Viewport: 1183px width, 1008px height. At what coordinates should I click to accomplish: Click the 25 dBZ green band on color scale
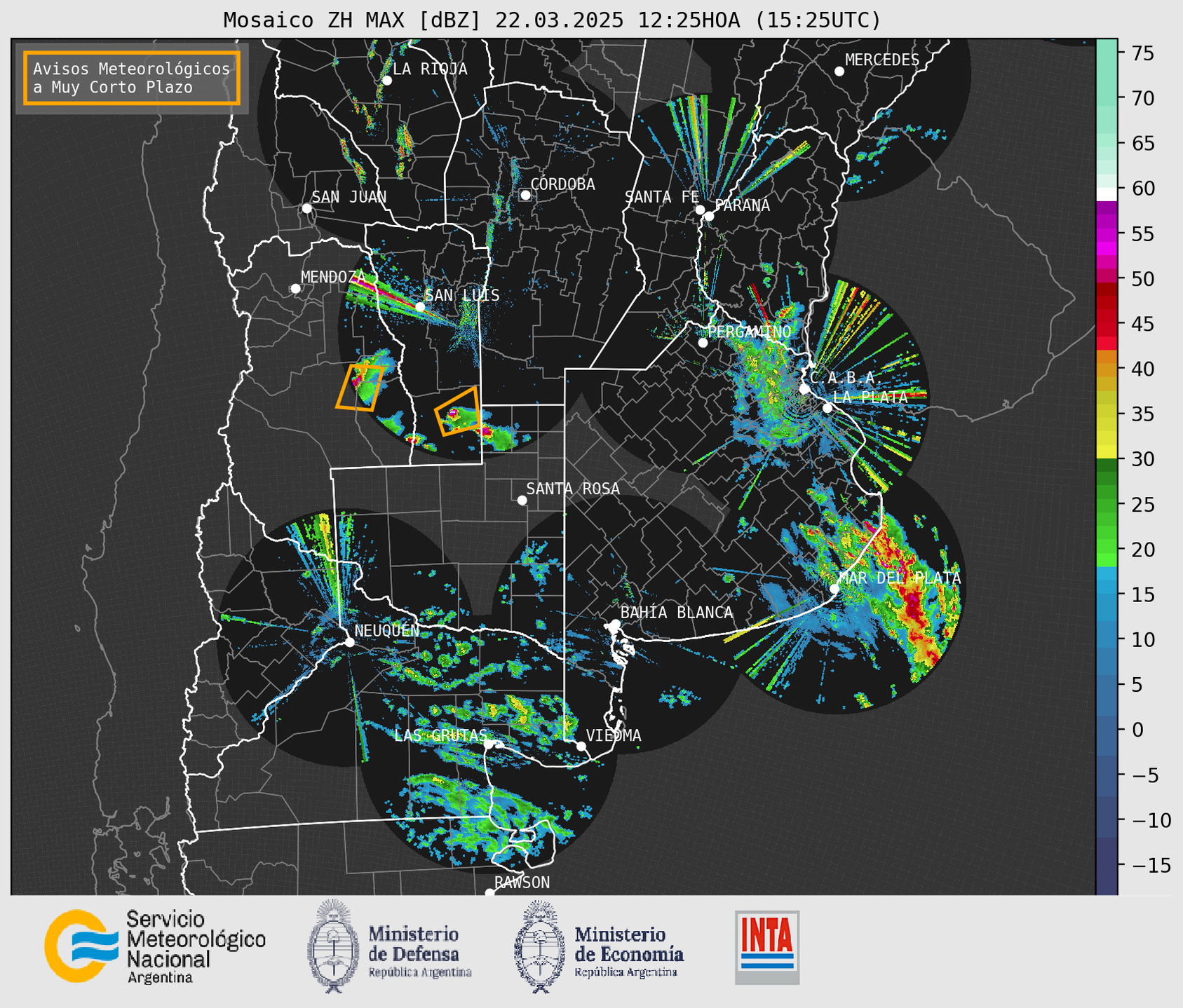click(1107, 504)
